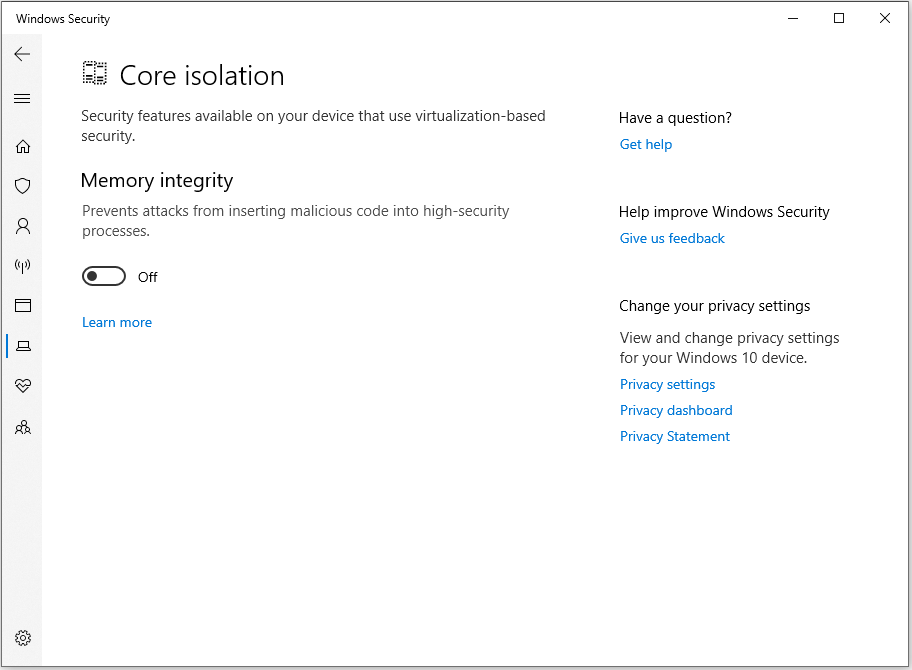Open Firewall & network protection icon
Viewport: 912px width, 670px height.
22,266
